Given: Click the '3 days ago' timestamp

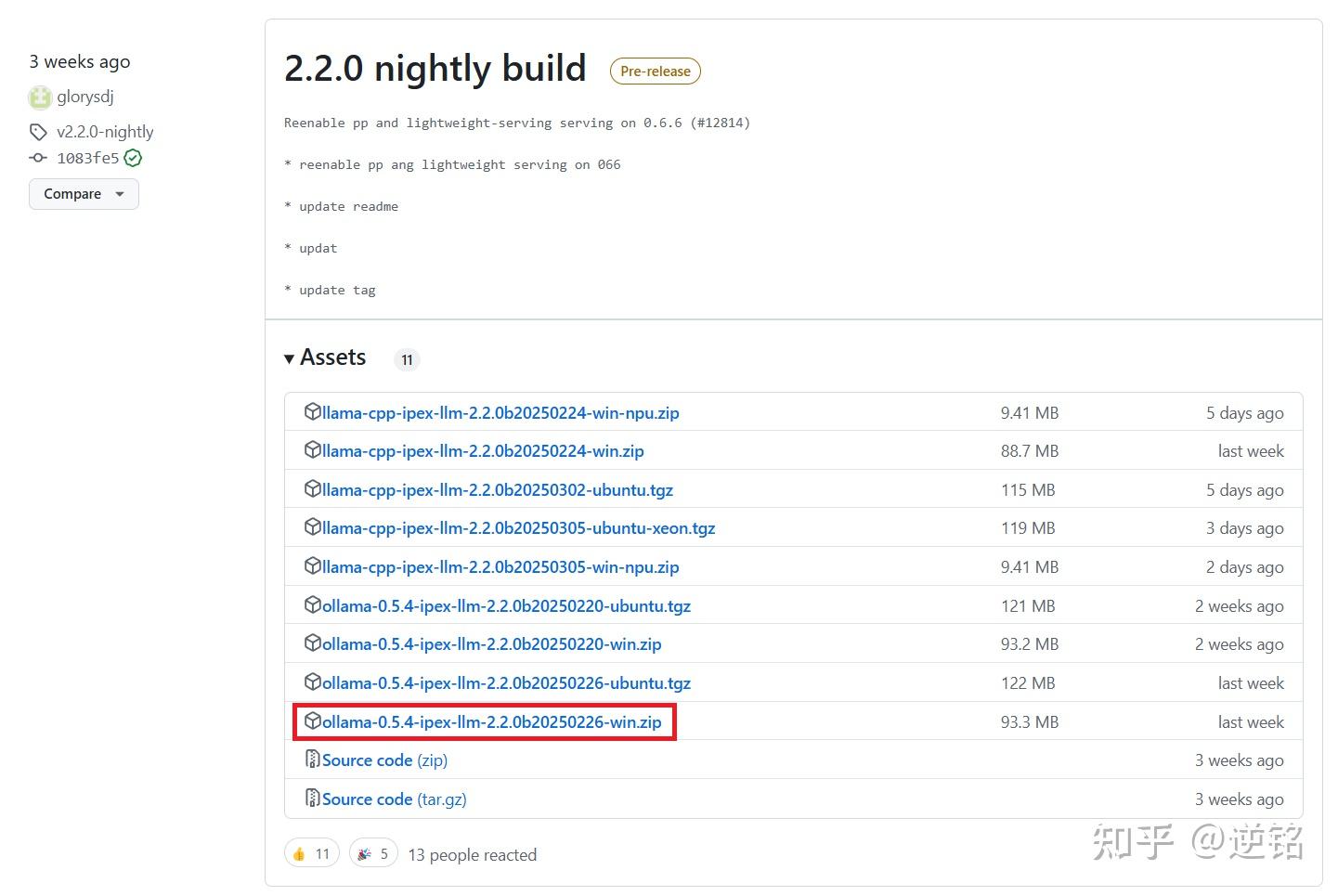Looking at the screenshot, I should [1245, 528].
